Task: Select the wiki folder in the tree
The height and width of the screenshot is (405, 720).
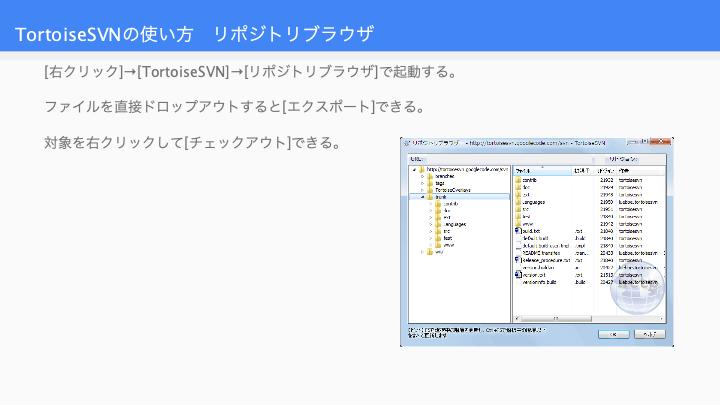Action: pyautogui.click(x=439, y=252)
